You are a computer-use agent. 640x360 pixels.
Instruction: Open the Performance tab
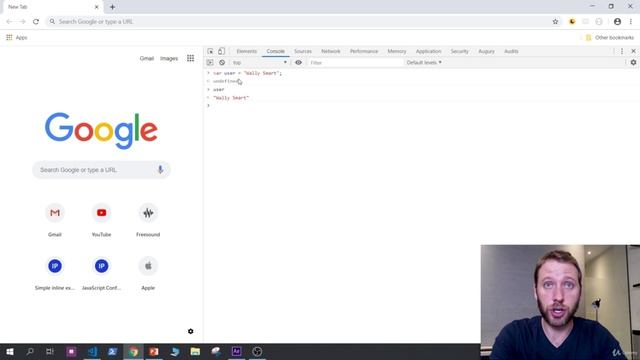tap(364, 51)
